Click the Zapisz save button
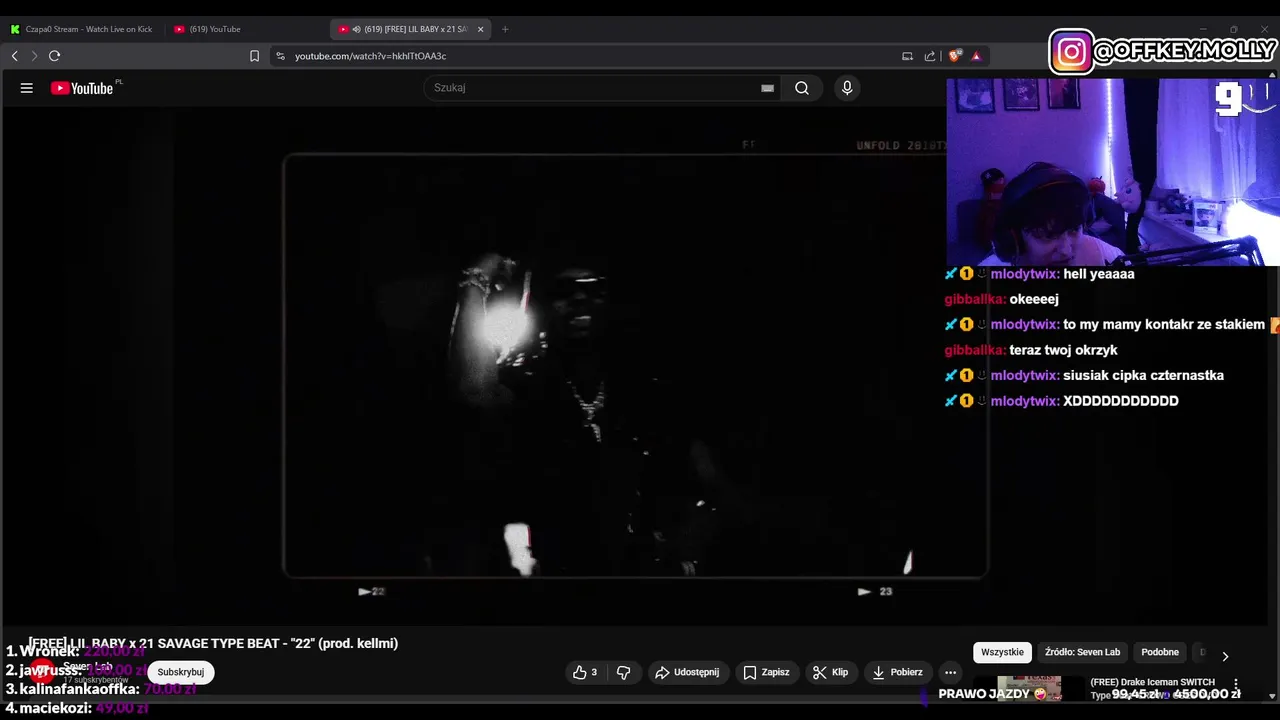1280x720 pixels. click(767, 672)
